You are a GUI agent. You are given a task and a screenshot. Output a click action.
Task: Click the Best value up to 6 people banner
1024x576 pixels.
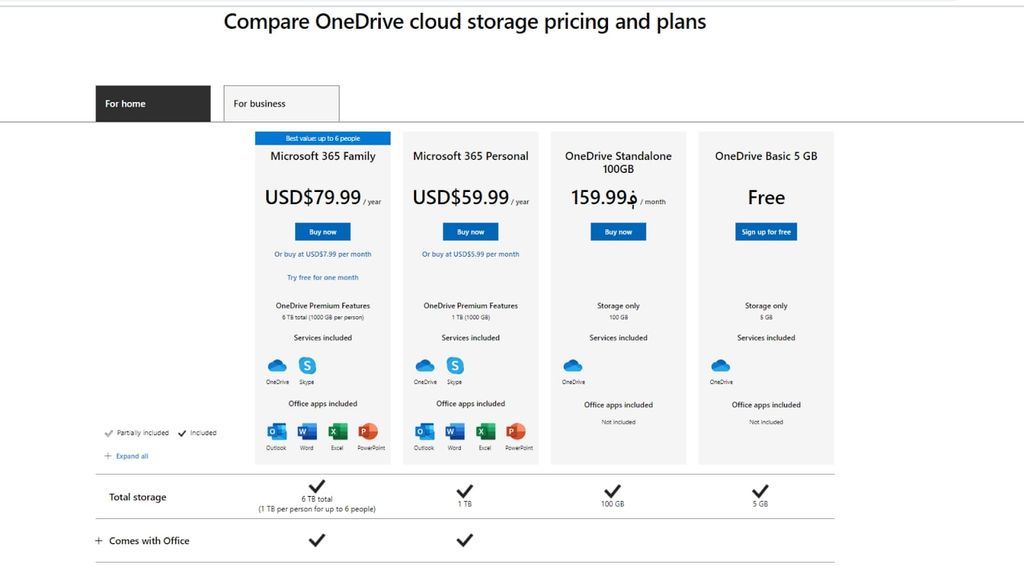coord(322,137)
